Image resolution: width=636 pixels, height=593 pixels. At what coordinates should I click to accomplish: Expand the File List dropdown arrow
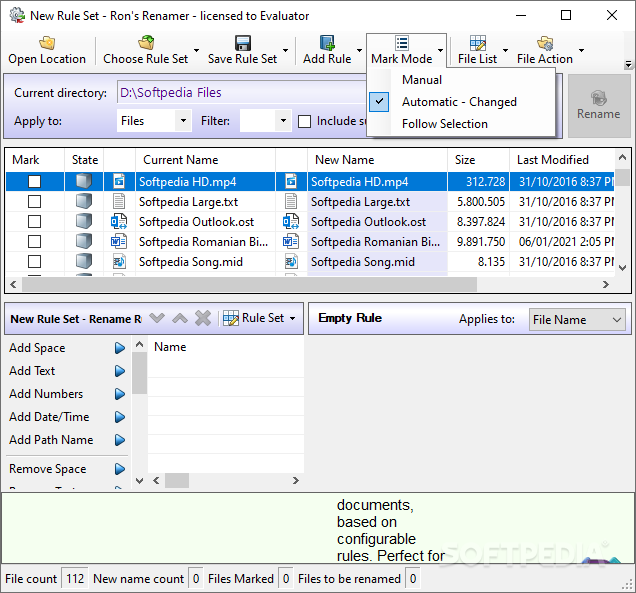pos(505,50)
